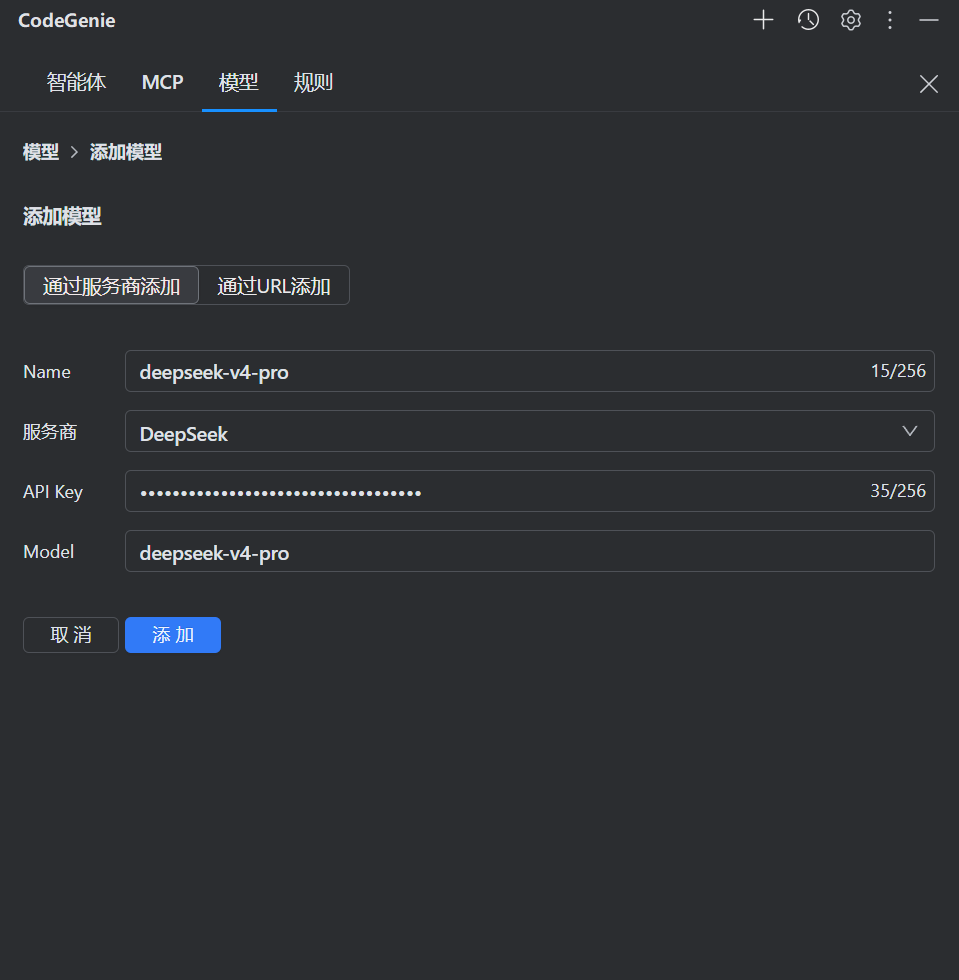Focus the Name input field
Viewport: 959px width, 980px height.
[x=530, y=371]
